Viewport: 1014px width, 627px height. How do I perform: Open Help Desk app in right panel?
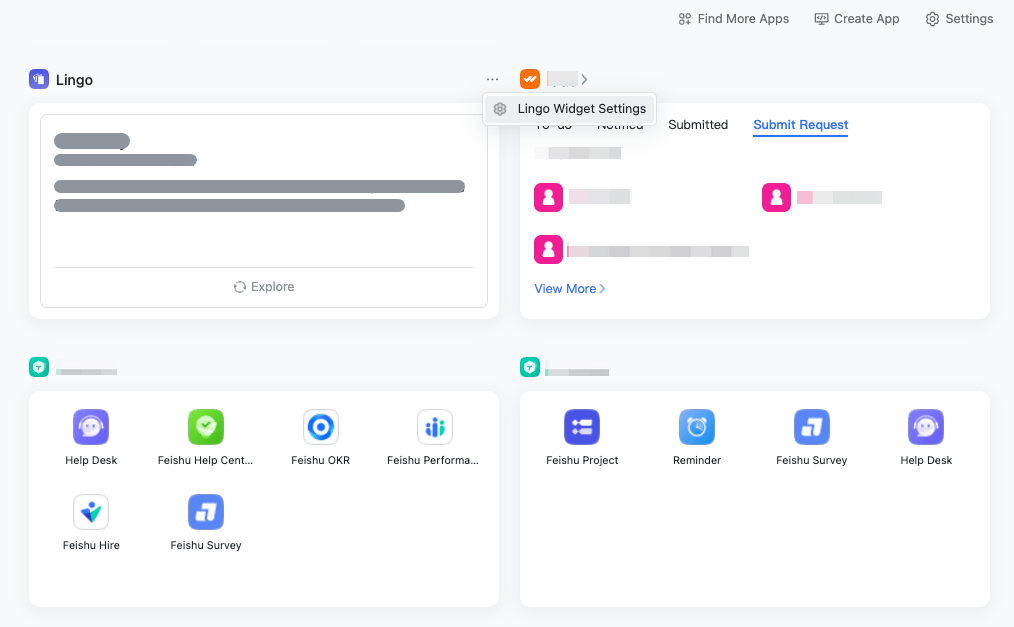[926, 428]
